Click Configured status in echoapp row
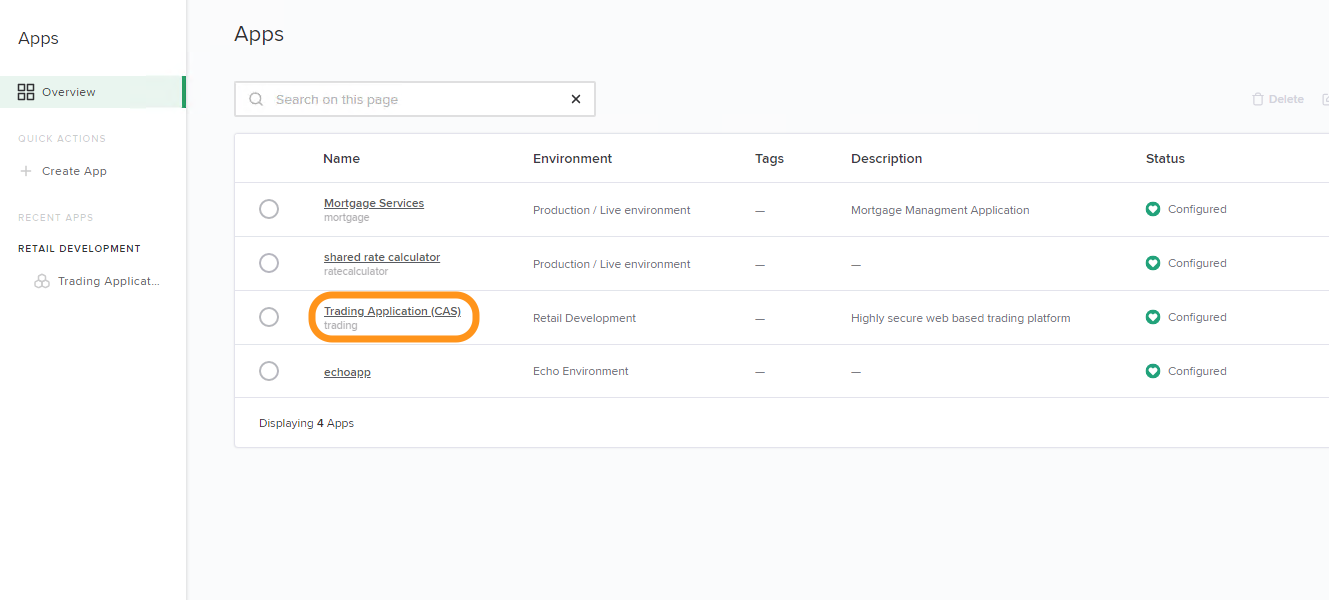The width and height of the screenshot is (1329, 600). coord(1197,371)
